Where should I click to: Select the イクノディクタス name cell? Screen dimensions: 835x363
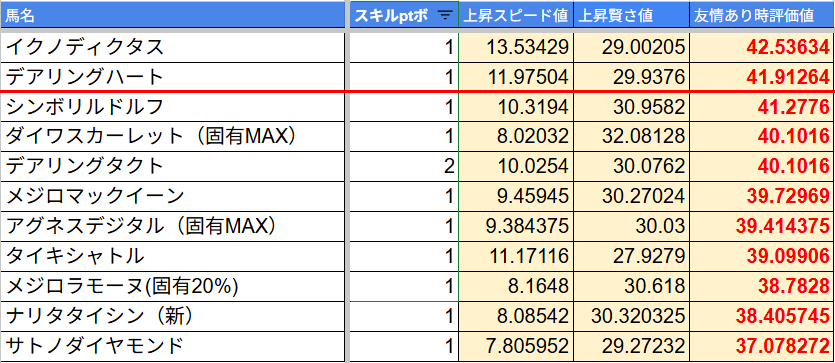173,47
